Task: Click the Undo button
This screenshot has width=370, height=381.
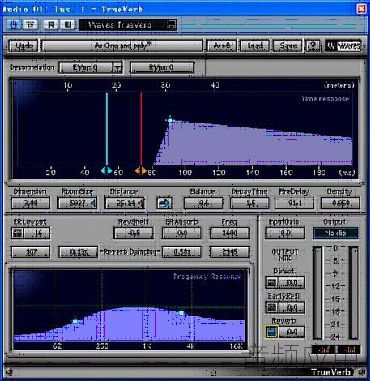Action: click(x=23, y=46)
